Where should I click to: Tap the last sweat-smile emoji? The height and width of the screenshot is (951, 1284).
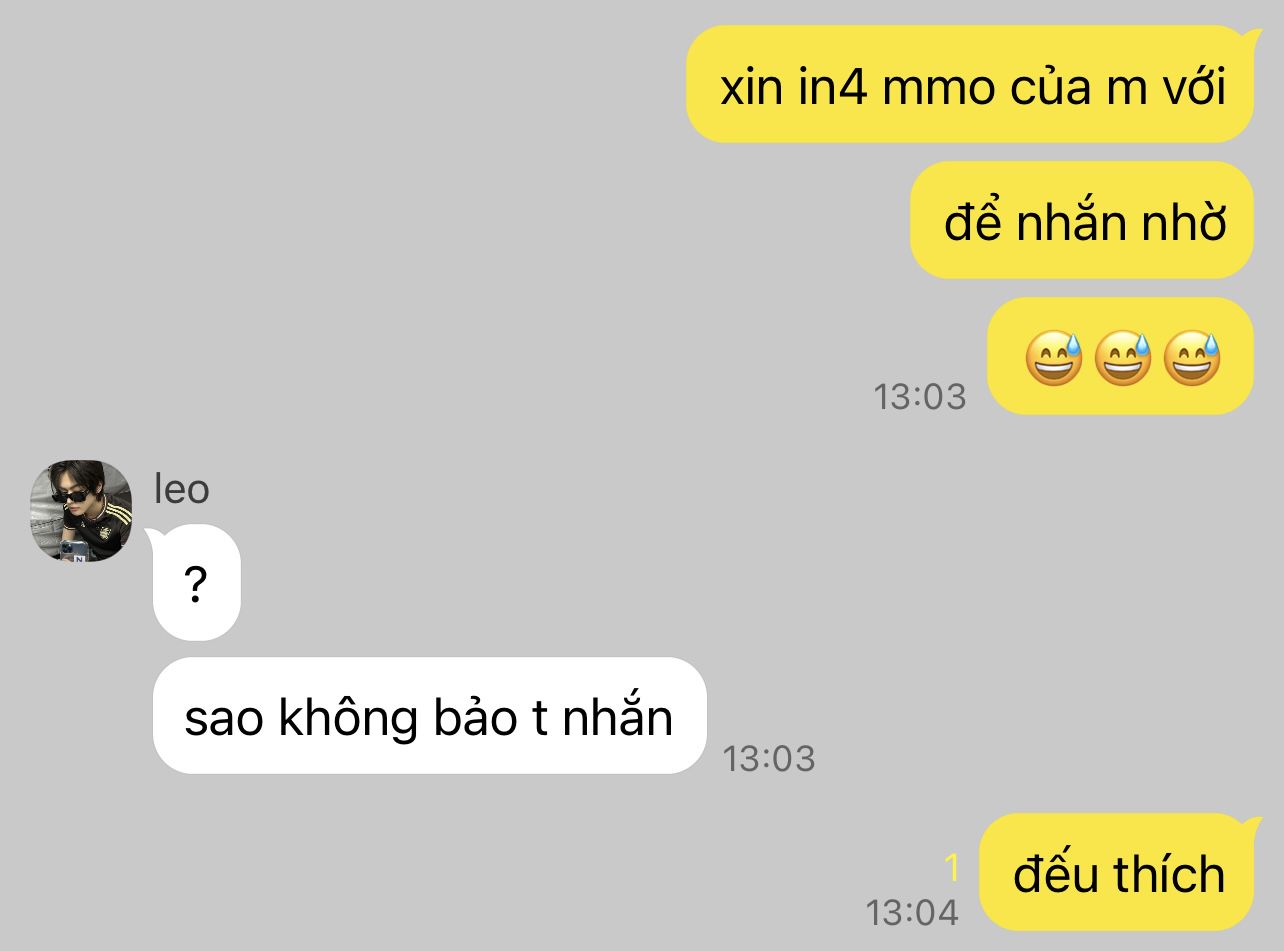pos(1192,358)
